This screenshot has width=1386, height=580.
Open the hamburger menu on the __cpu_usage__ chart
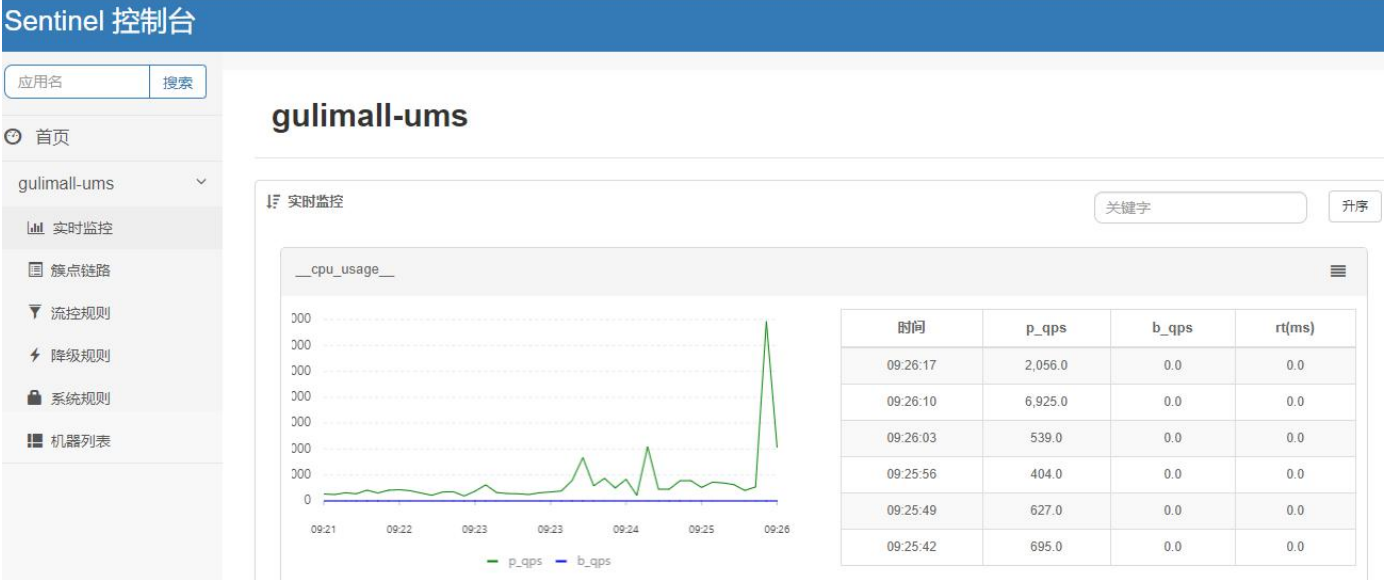coord(1338,271)
